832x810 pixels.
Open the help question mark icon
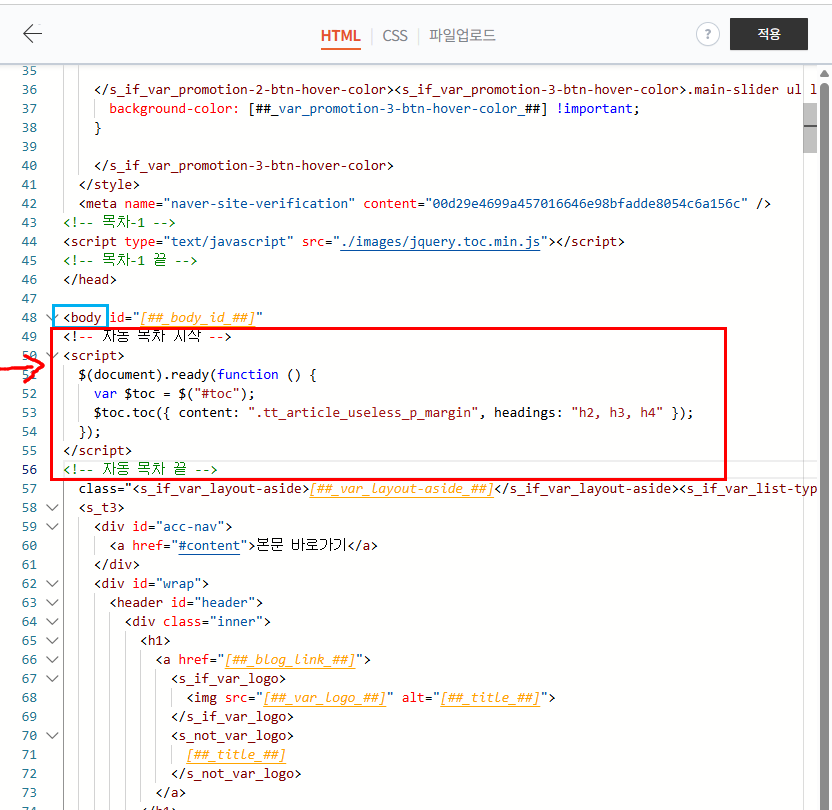point(707,34)
